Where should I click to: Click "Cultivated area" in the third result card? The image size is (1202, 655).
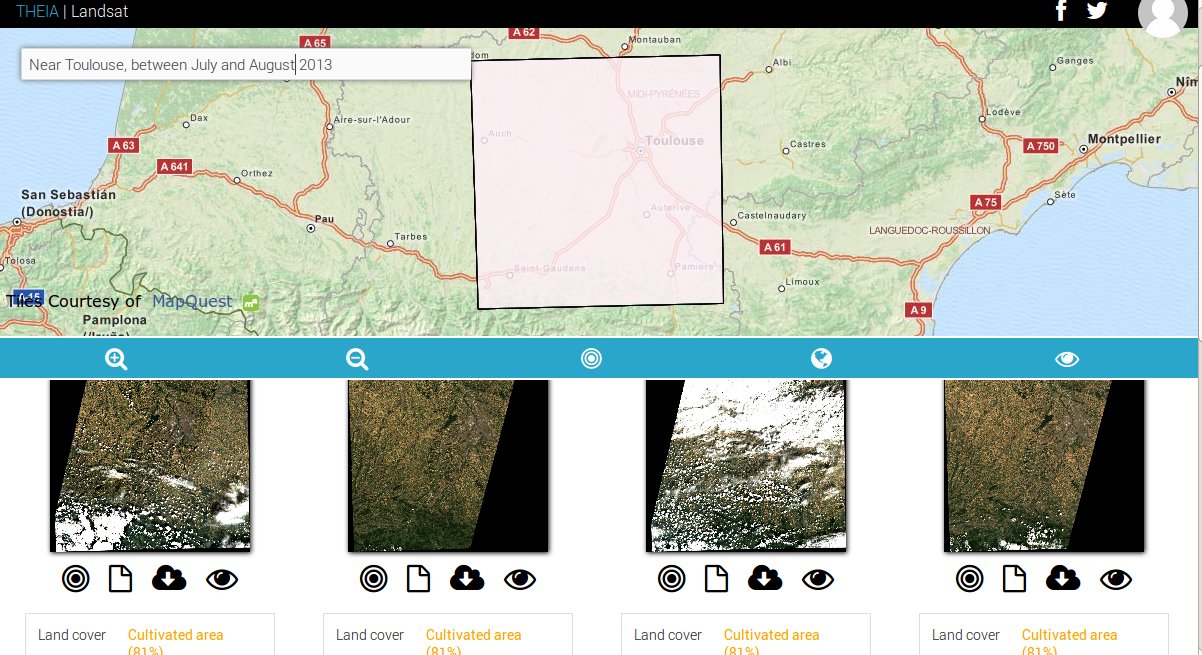(x=772, y=635)
